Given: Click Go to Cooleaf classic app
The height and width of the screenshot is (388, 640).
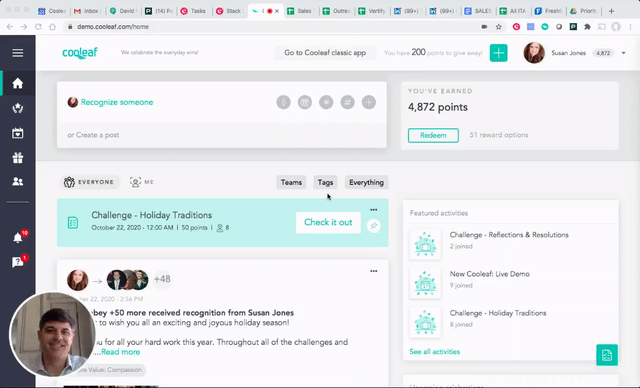Looking at the screenshot, I should [x=325, y=53].
